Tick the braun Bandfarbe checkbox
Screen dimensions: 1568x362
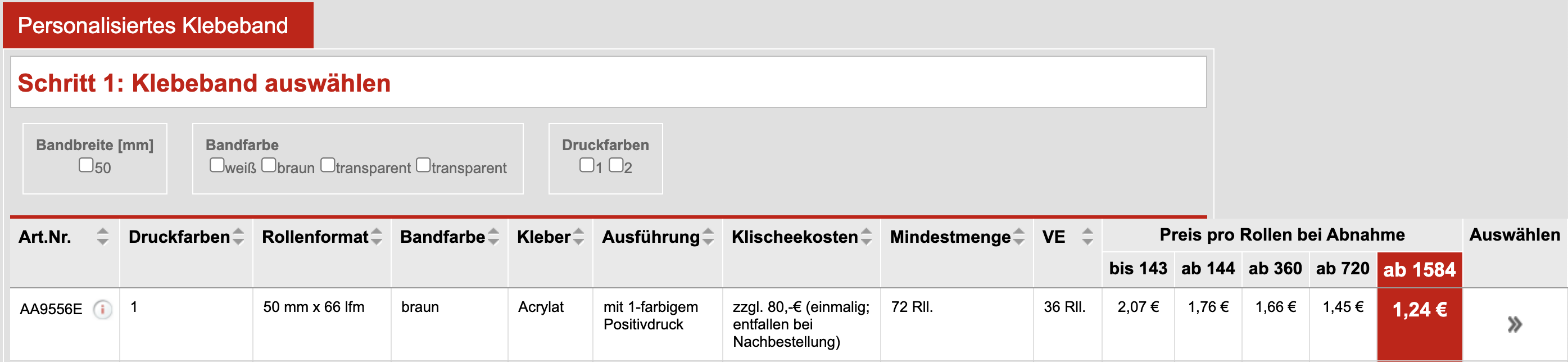click(269, 165)
